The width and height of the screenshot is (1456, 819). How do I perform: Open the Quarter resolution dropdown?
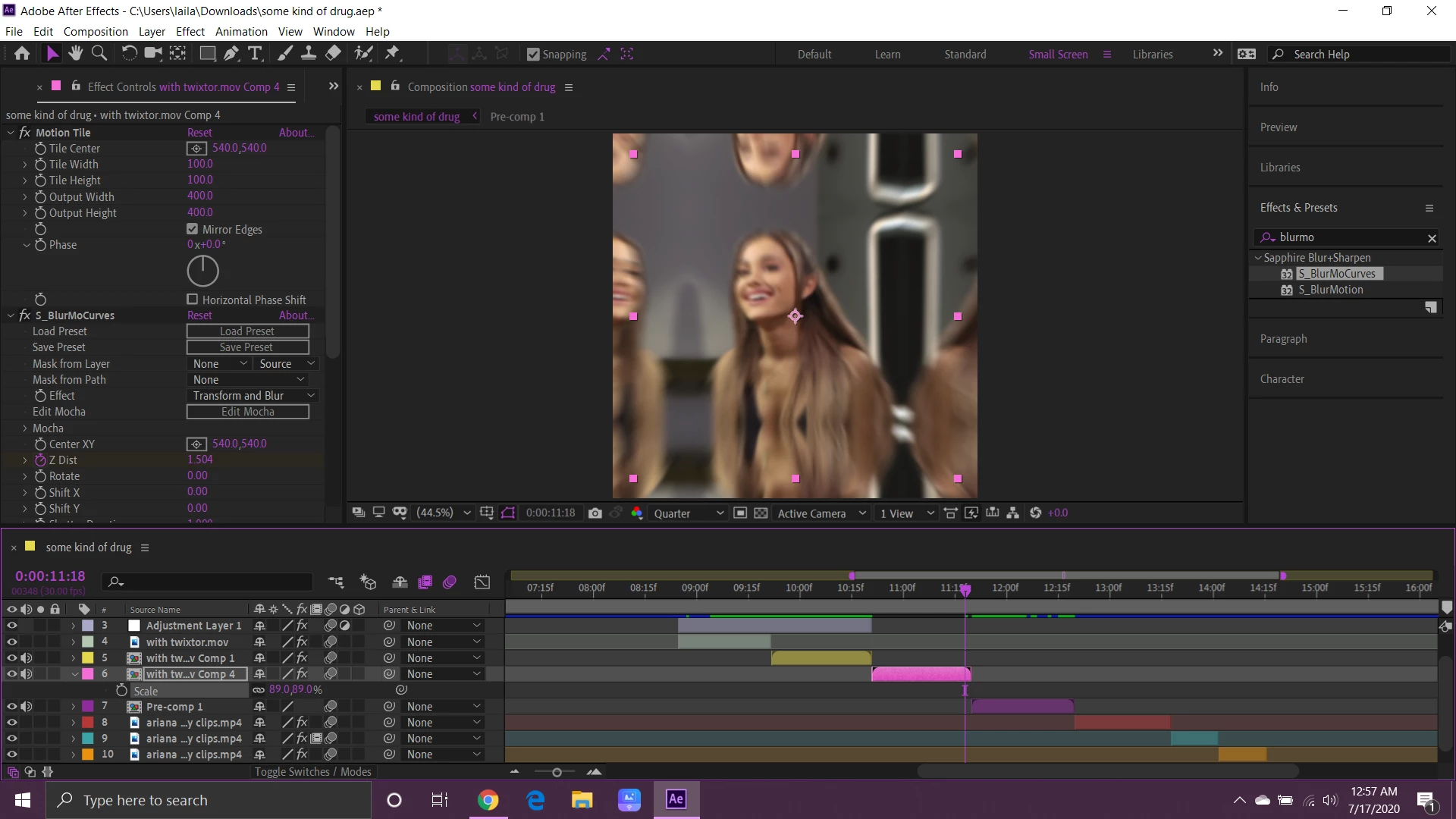coord(689,513)
